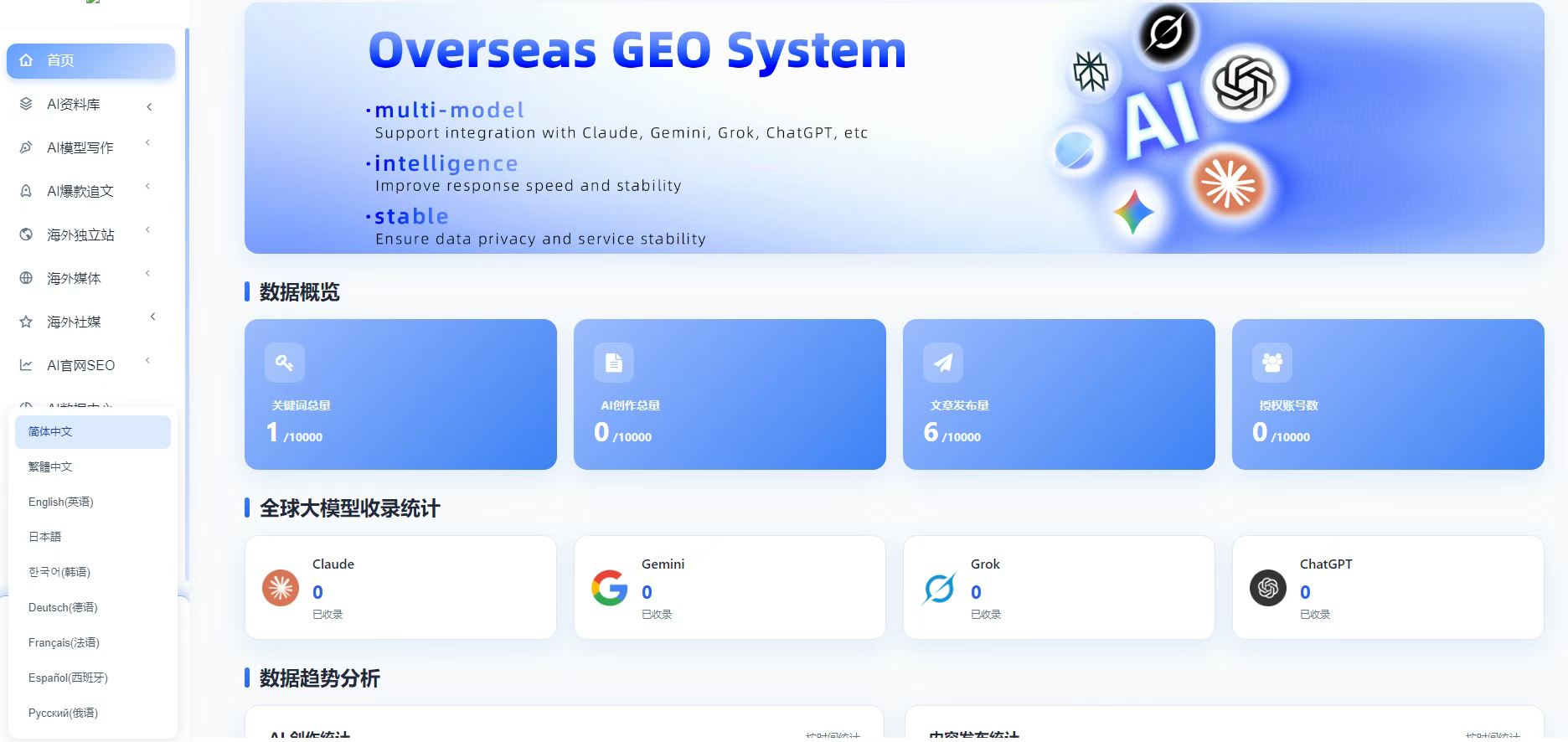Open the AI官网SEO menu item
Screen dimensions: 1568x742
(90, 365)
